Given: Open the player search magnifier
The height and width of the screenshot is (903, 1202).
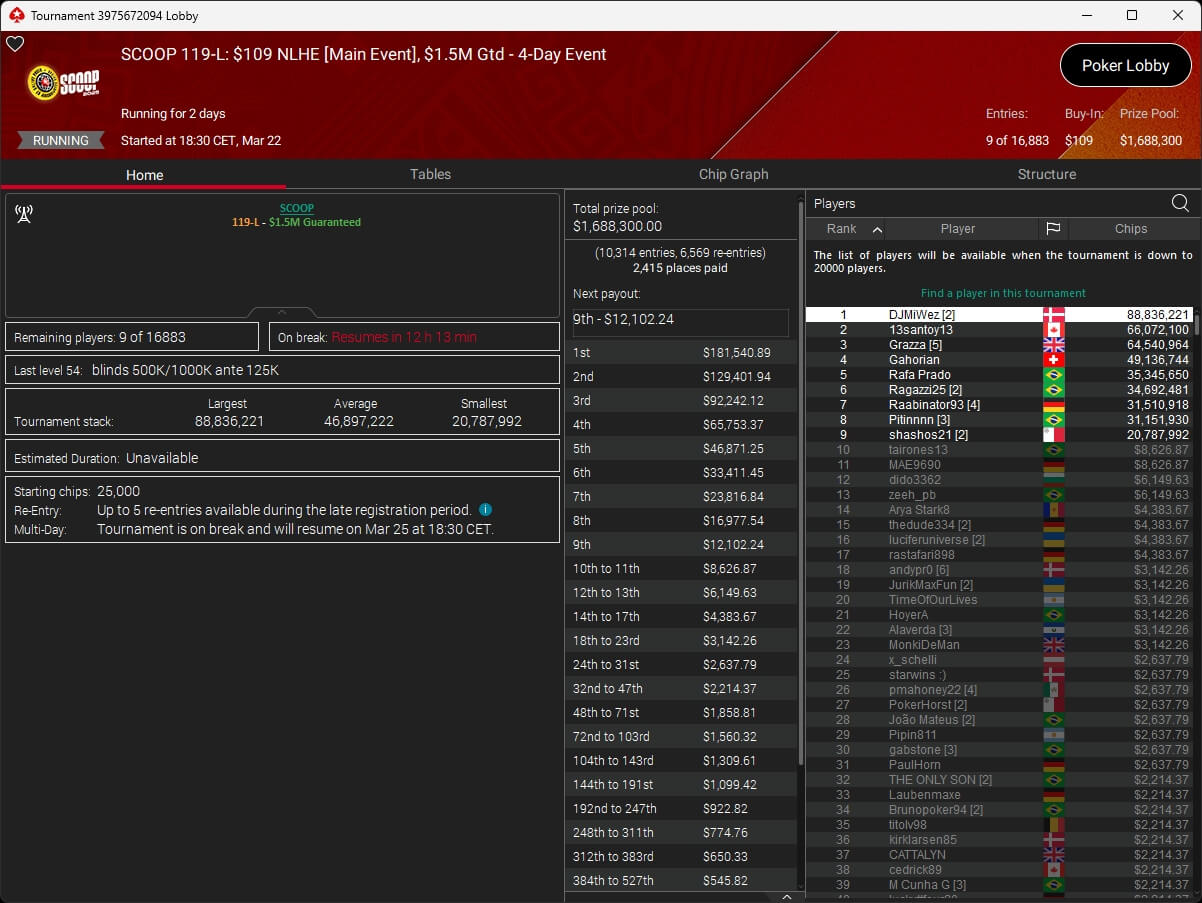Looking at the screenshot, I should click(x=1180, y=203).
